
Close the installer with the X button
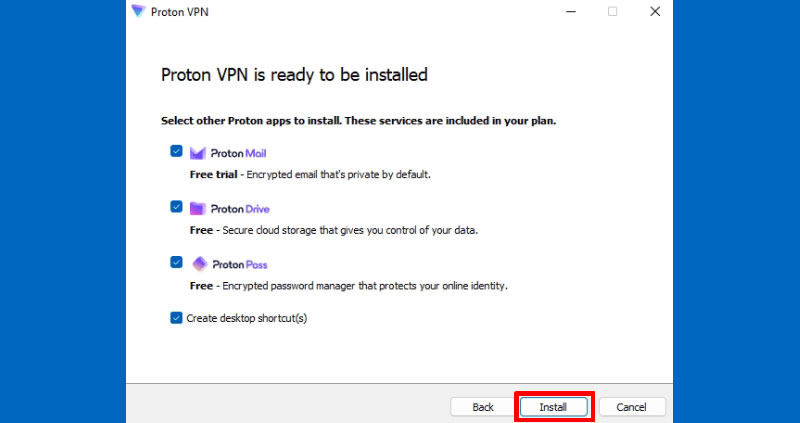pos(654,12)
